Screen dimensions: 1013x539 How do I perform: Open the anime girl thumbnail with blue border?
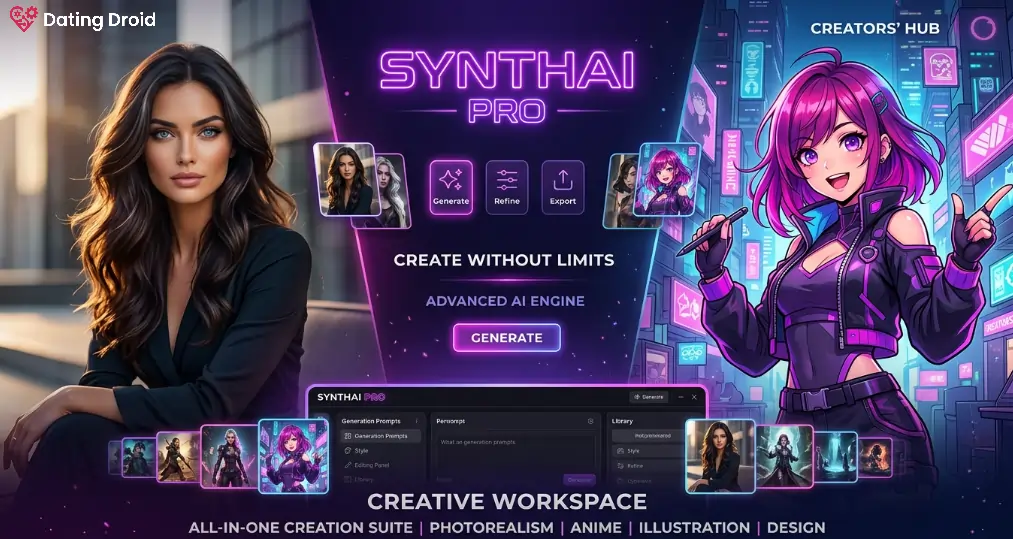pyautogui.click(x=293, y=456)
